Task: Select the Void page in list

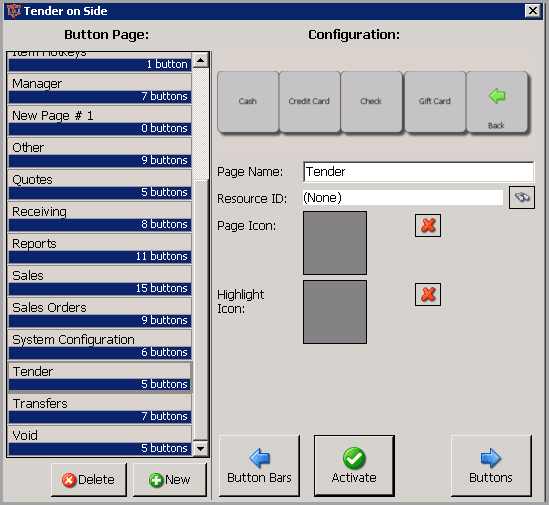Action: tap(100, 440)
